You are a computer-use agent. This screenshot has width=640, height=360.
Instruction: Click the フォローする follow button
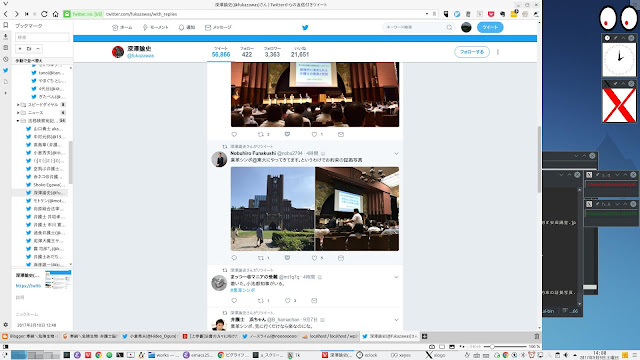pyautogui.click(x=472, y=52)
